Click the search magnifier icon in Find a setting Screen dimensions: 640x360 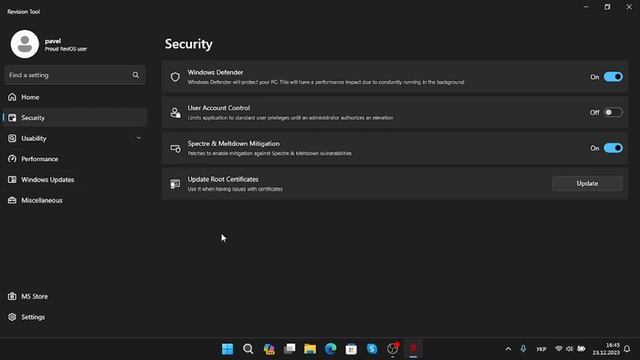[x=136, y=75]
